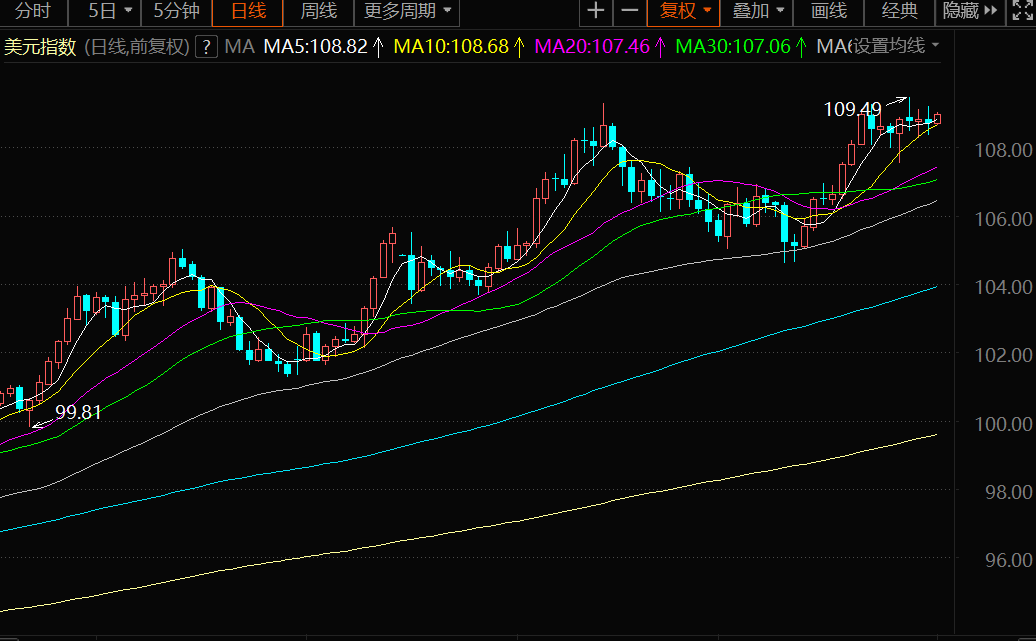Open the 5日 period dropdown
Image resolution: width=1036 pixels, height=641 pixels.
pos(109,12)
